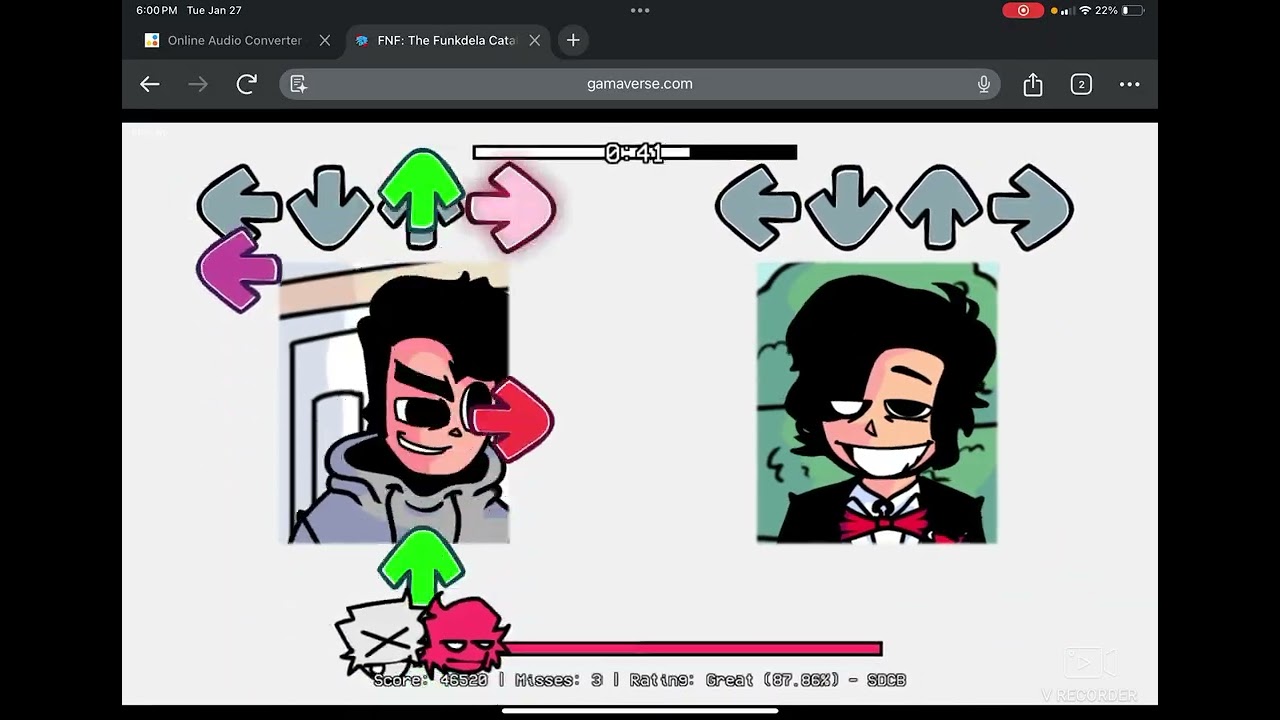
Task: Open the browser three-dot more menu
Action: pyautogui.click(x=1130, y=84)
